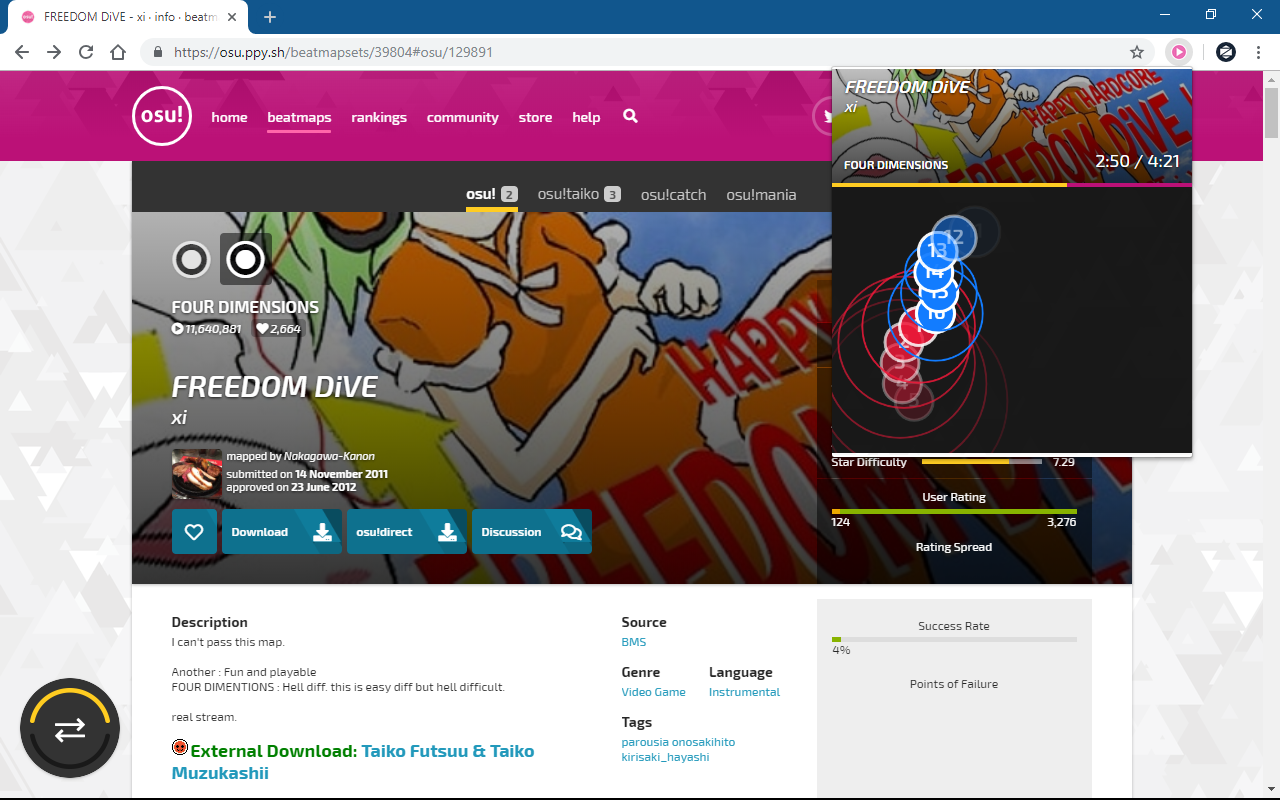Click the Star Difficulty bar
This screenshot has width=1280, height=800.
[982, 462]
